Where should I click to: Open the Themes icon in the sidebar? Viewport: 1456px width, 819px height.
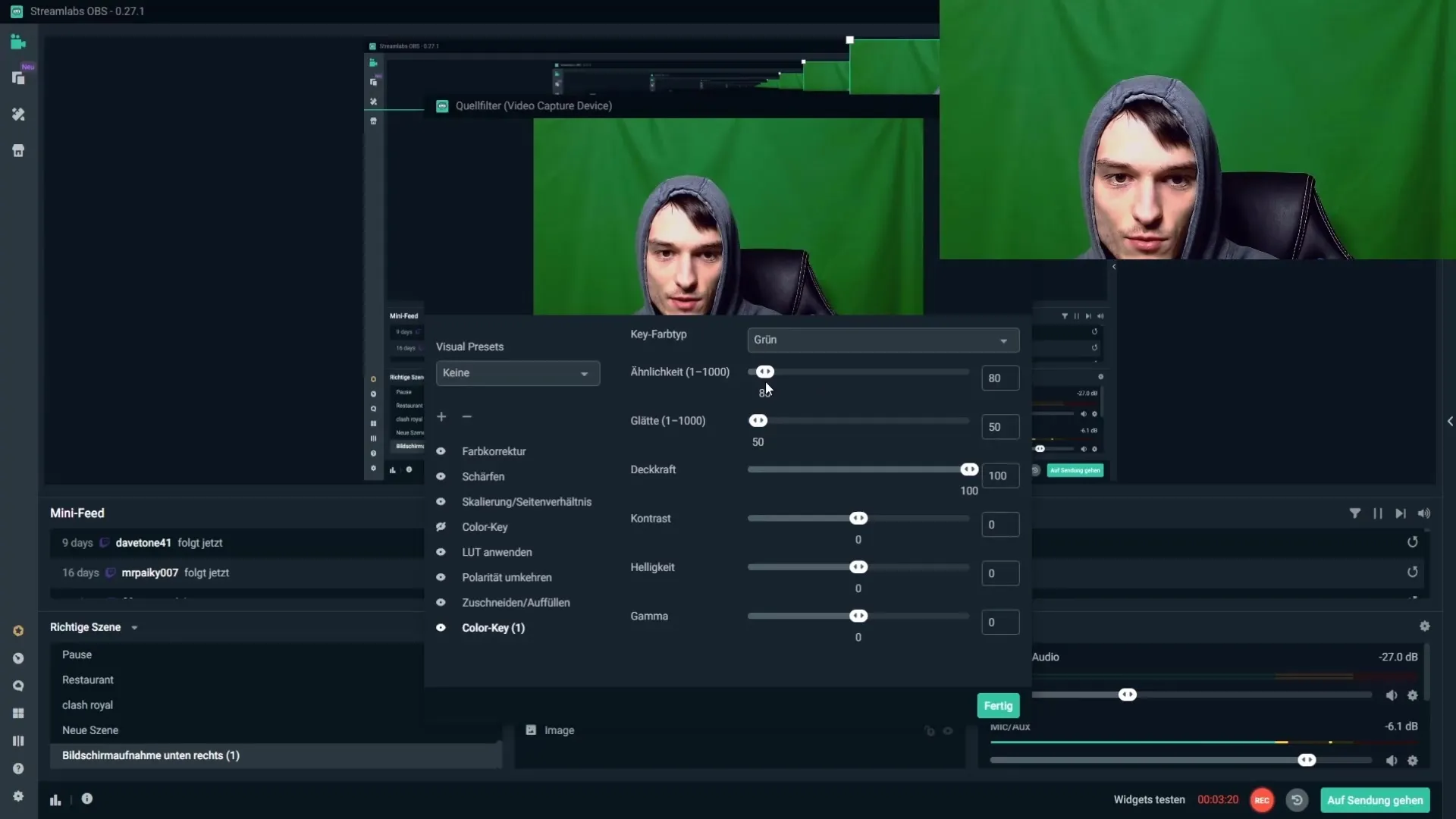tap(18, 115)
